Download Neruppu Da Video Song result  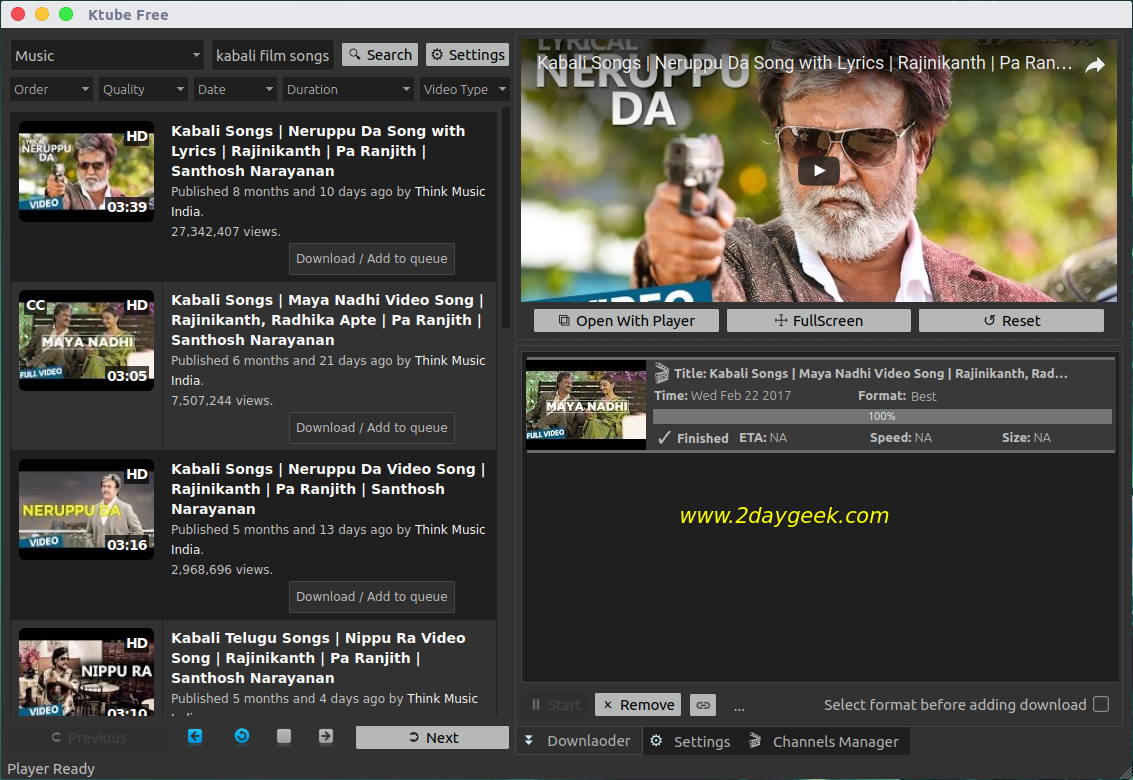click(372, 597)
